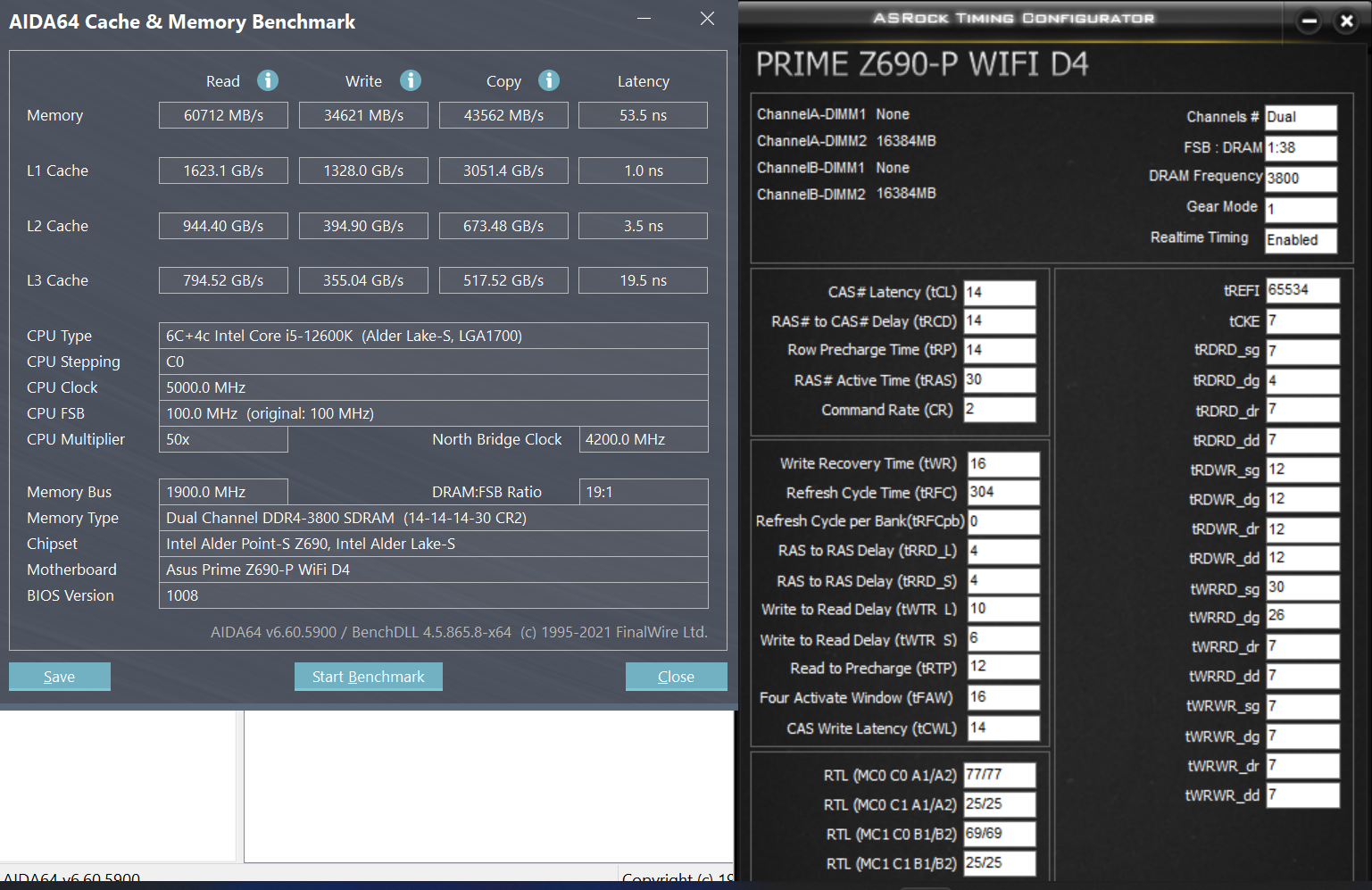Click the Motherboard field
This screenshot has height=890, width=1372.
(x=434, y=570)
